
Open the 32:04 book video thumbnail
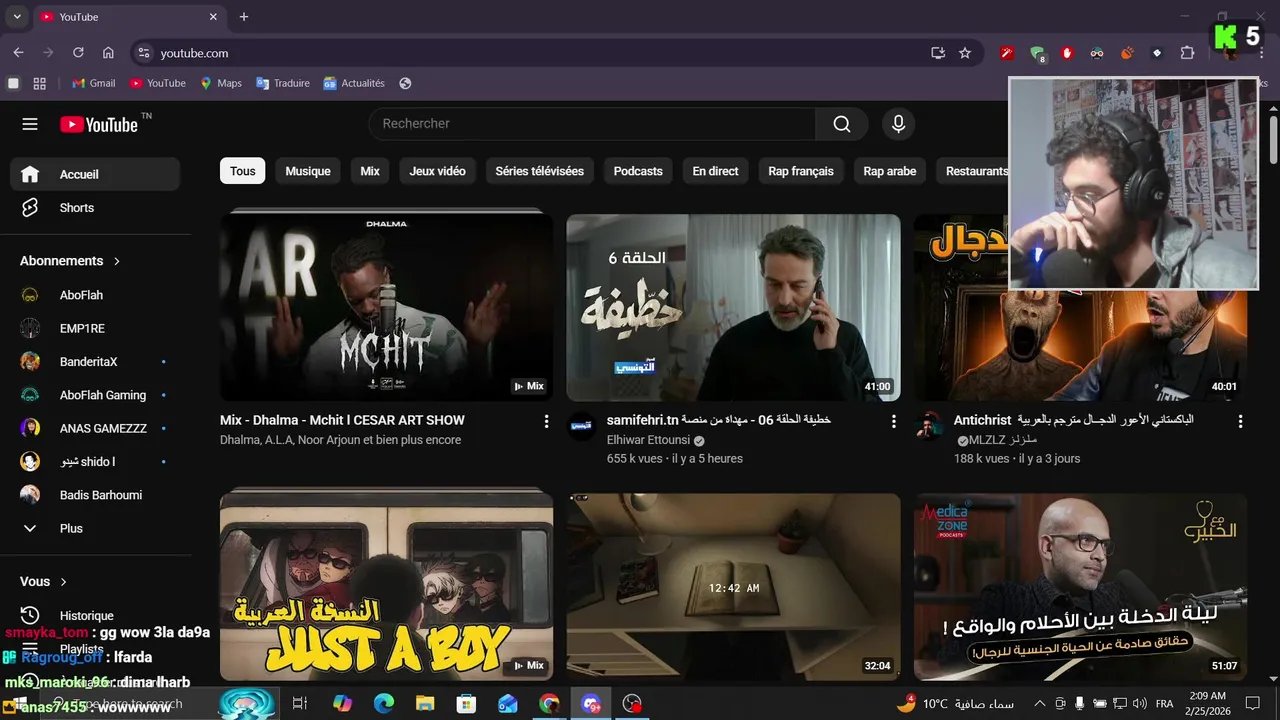[x=733, y=587]
